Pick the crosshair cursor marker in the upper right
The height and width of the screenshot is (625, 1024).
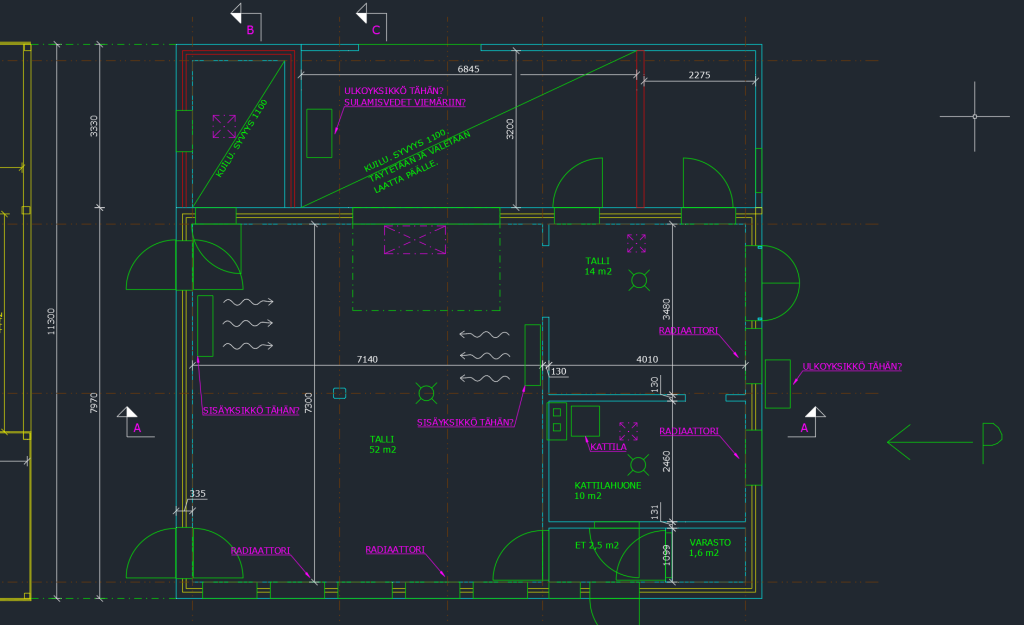pos(975,117)
